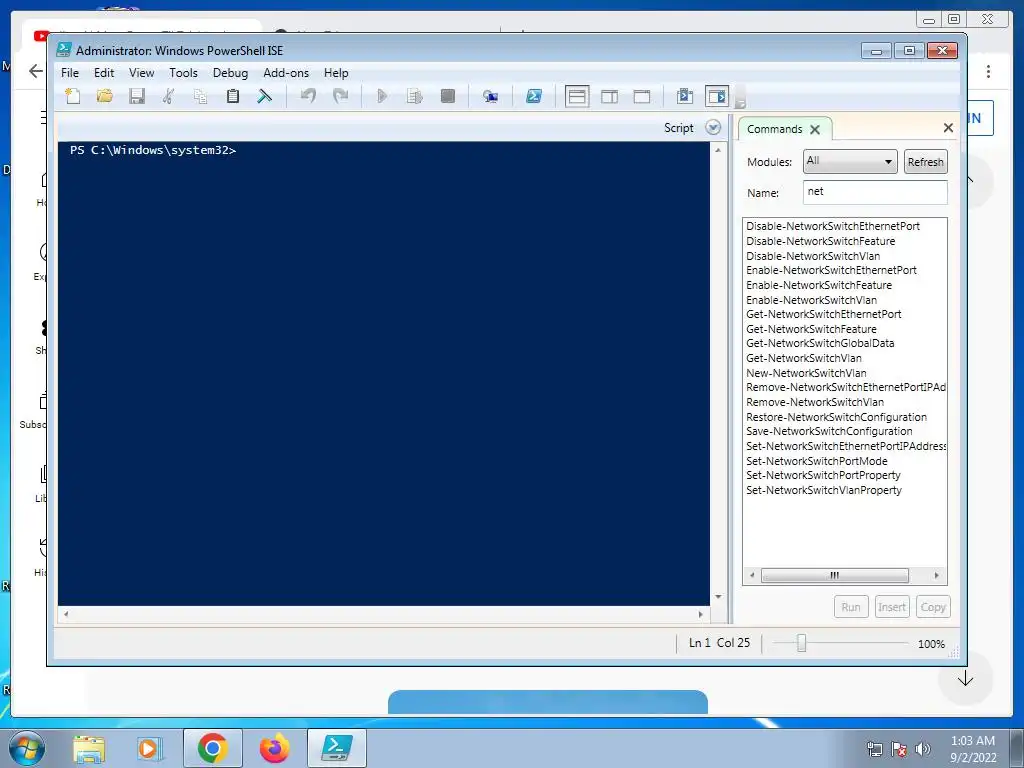
Task: Create a new script with the New icon
Action: tap(72, 97)
